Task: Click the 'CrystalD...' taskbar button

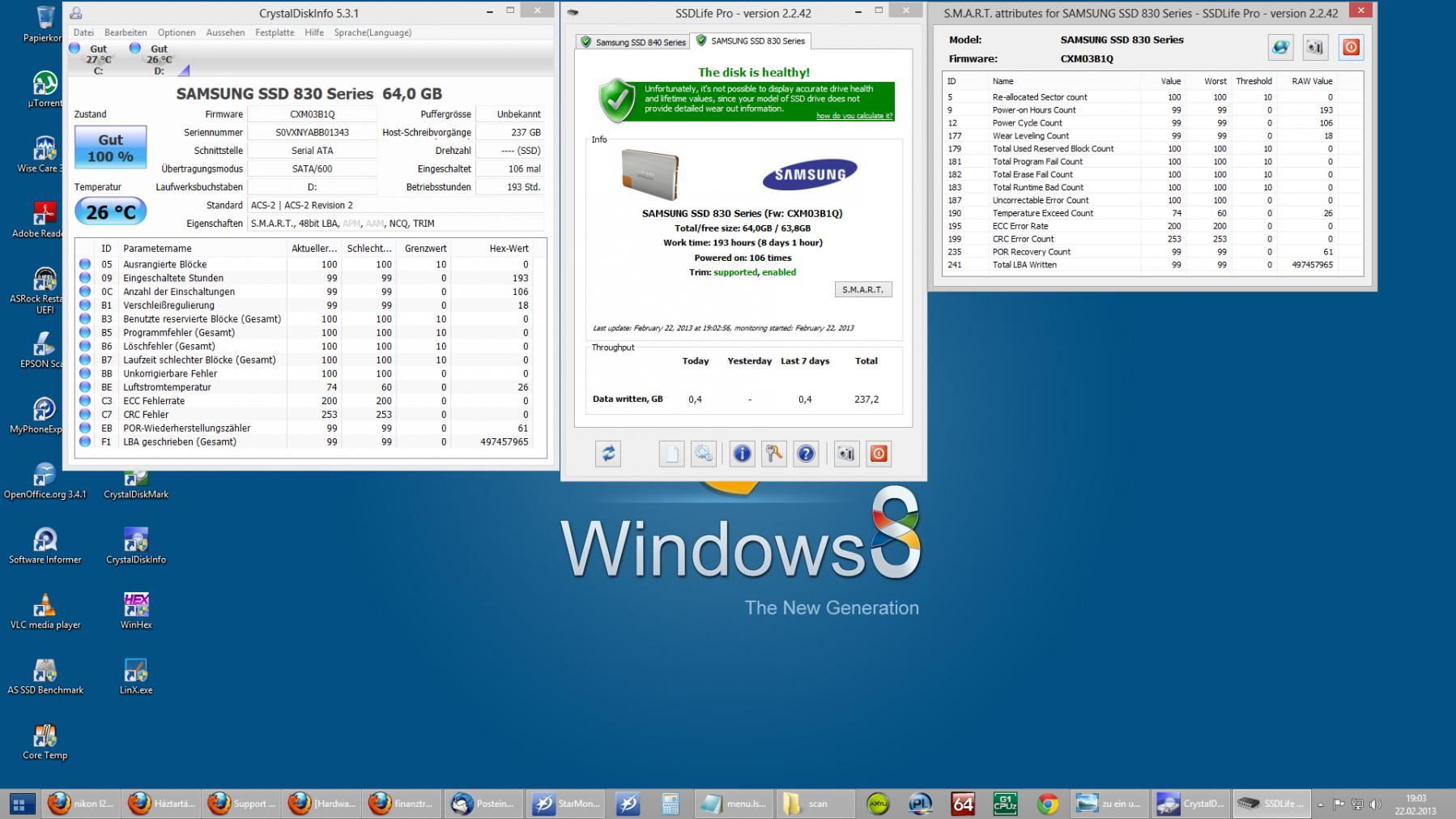Action: point(1192,804)
